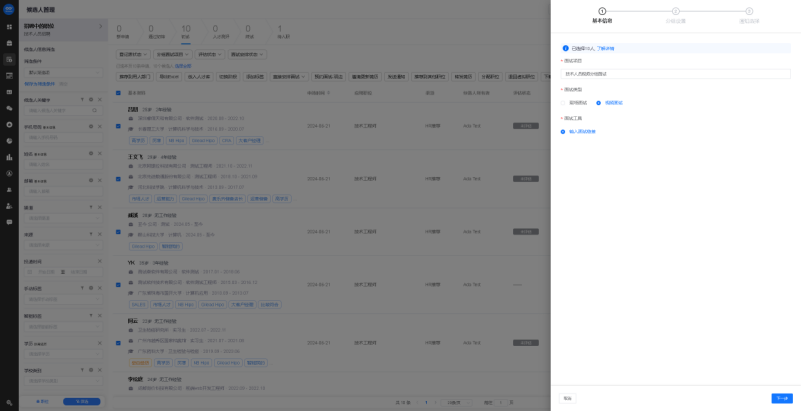802x411 pixels.
Task: Open the 来源 filter dropdown
Action: pos(63,245)
